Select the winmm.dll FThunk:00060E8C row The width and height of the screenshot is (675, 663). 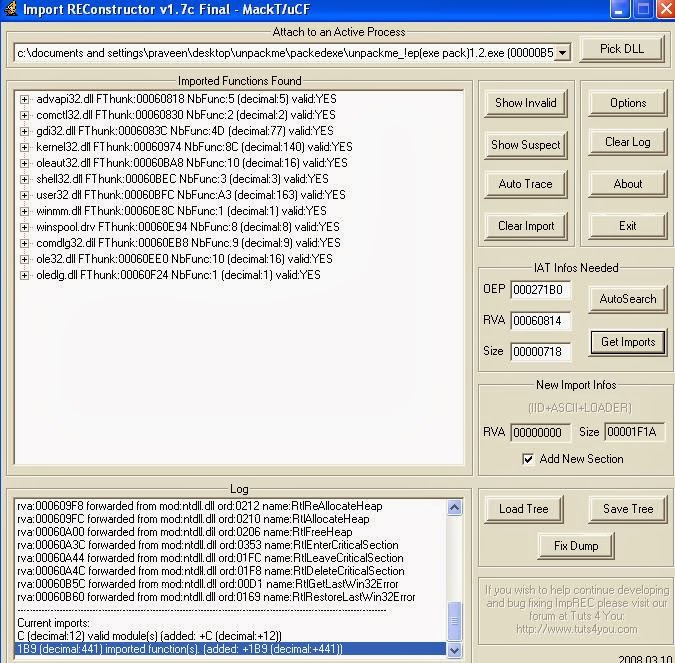point(181,211)
